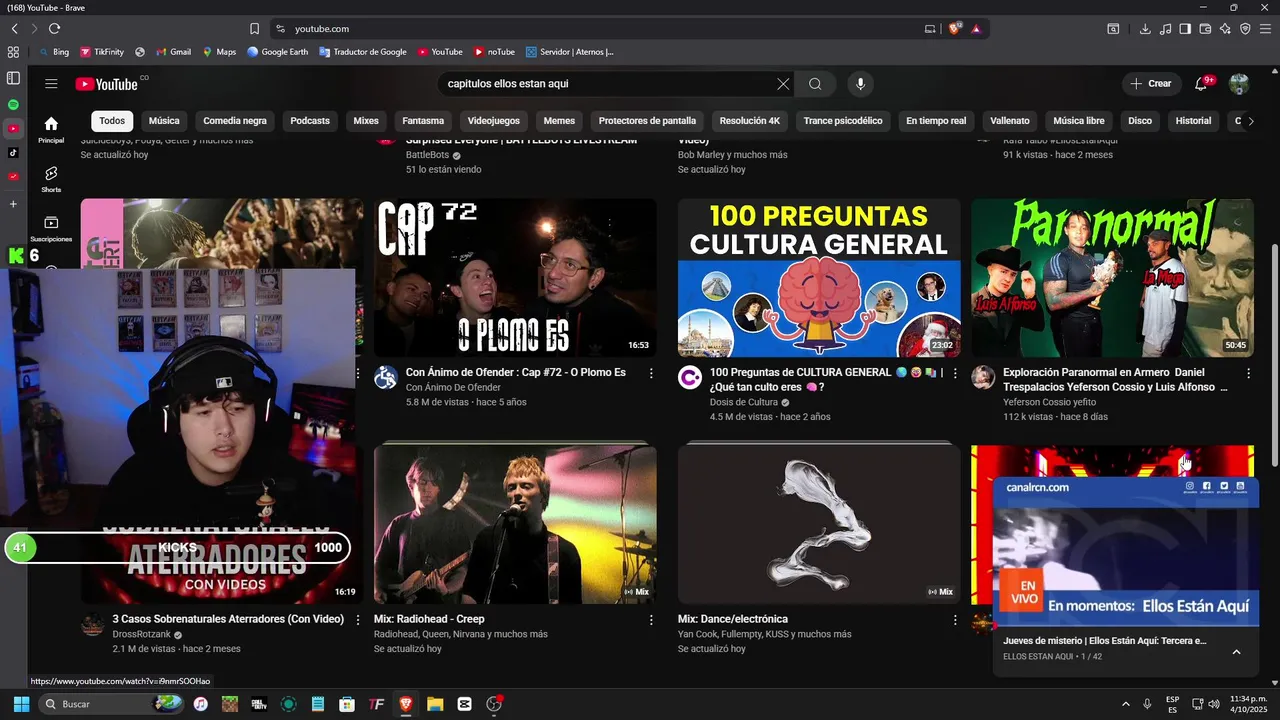The height and width of the screenshot is (720, 1280).
Task: Click Windows taskbar Buscar search box
Action: coord(110,704)
